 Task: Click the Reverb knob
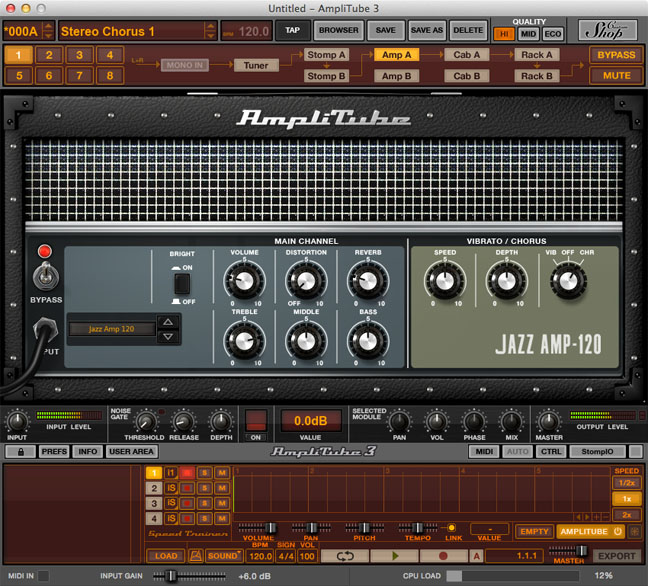pyautogui.click(x=368, y=281)
